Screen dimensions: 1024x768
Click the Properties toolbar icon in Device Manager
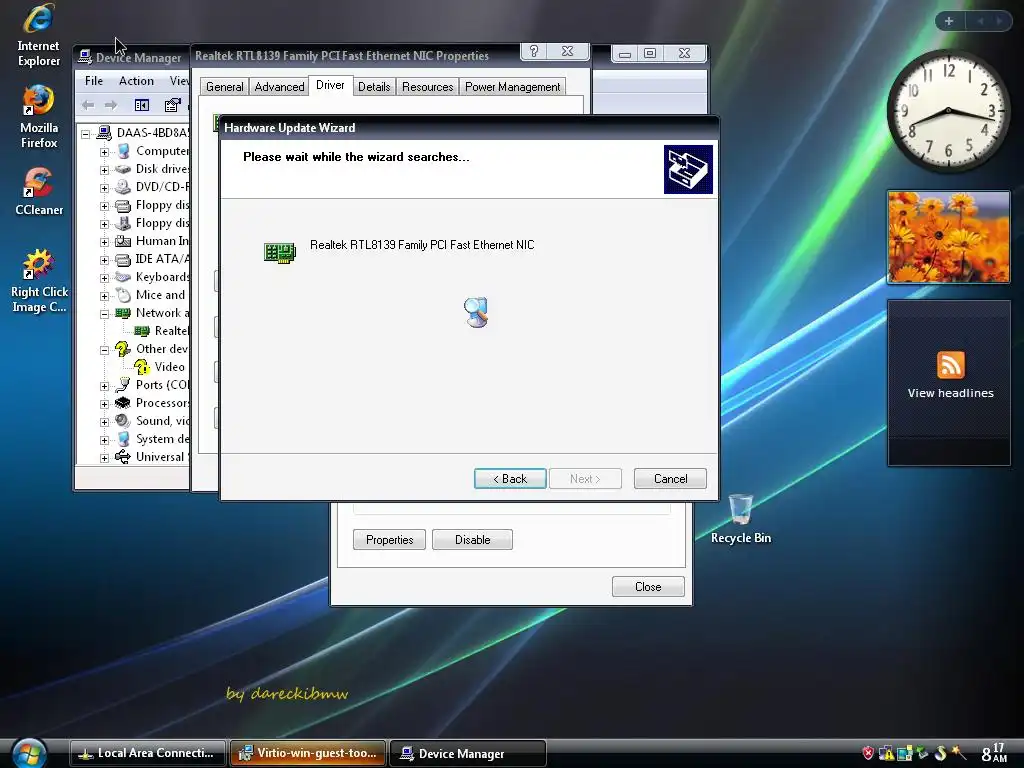click(172, 104)
